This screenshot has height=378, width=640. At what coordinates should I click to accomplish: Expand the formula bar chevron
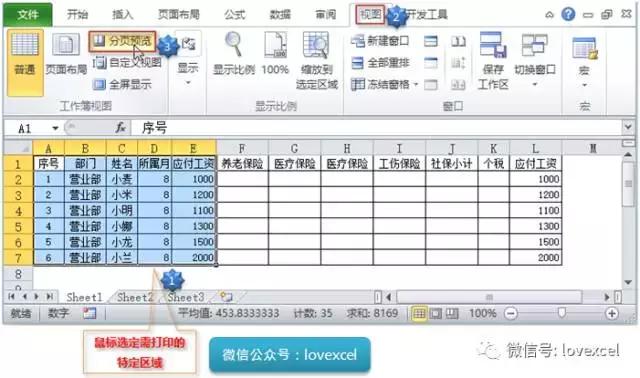tap(628, 127)
